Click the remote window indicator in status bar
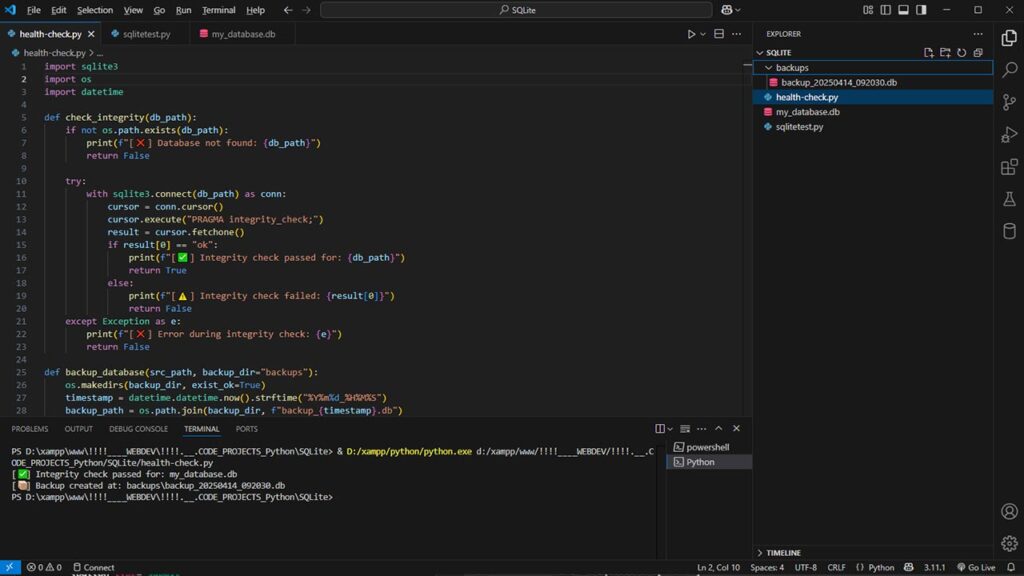This screenshot has width=1024, height=576. pyautogui.click(x=10, y=568)
